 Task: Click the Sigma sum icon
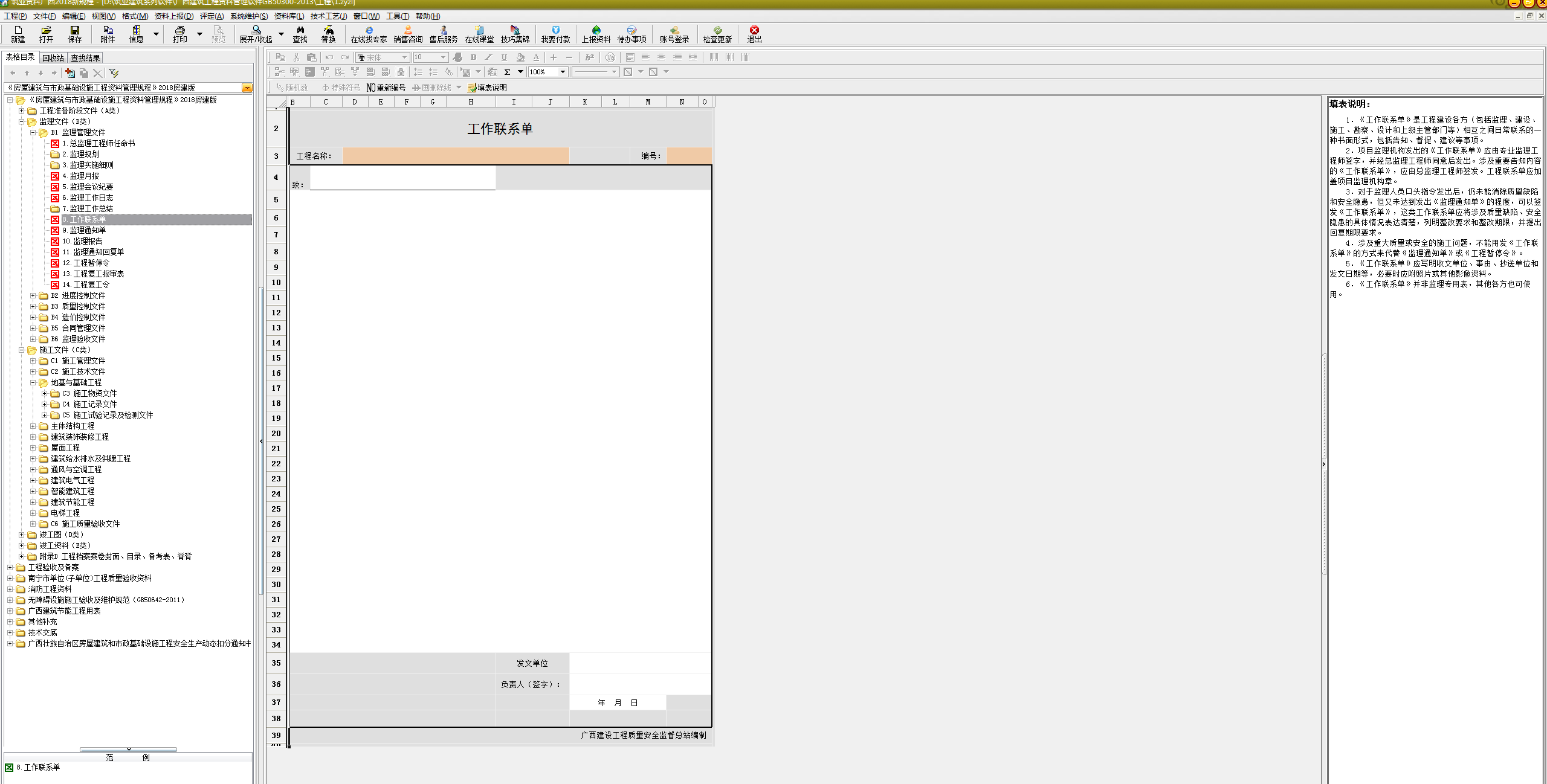[507, 72]
